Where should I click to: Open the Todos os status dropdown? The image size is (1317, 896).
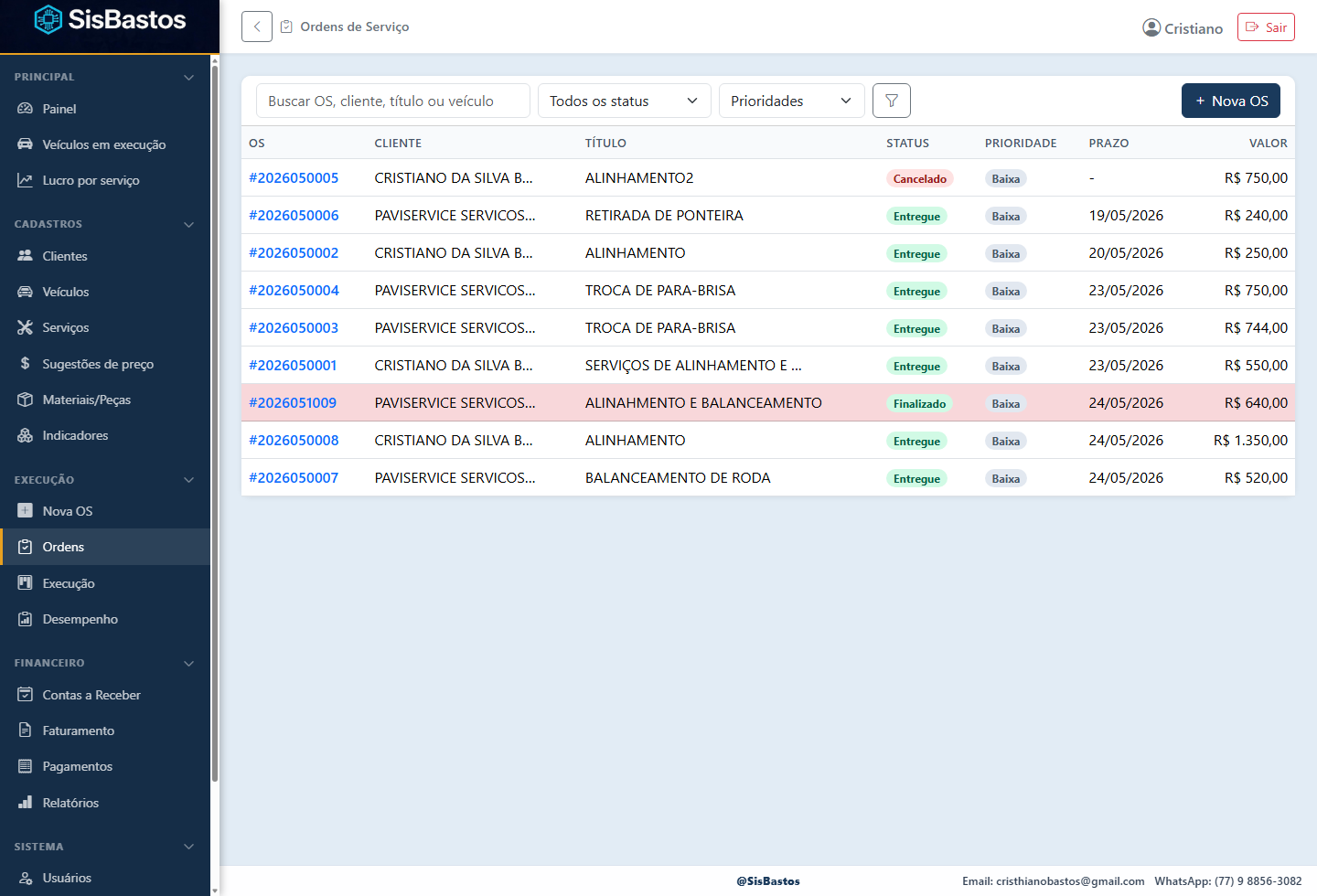point(625,101)
